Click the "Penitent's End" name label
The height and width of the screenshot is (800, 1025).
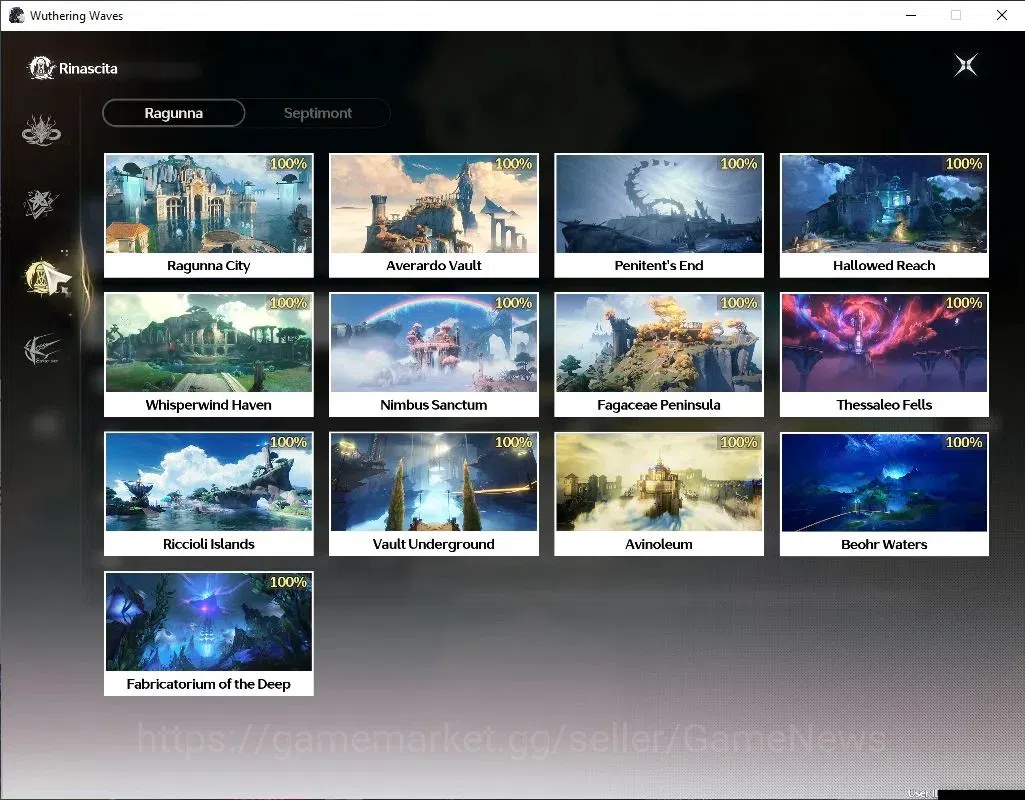[659, 265]
